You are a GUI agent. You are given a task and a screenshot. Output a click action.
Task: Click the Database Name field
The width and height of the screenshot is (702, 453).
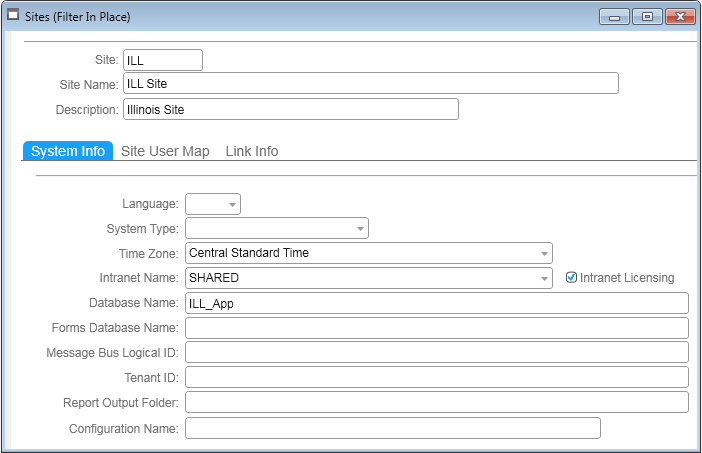point(436,303)
